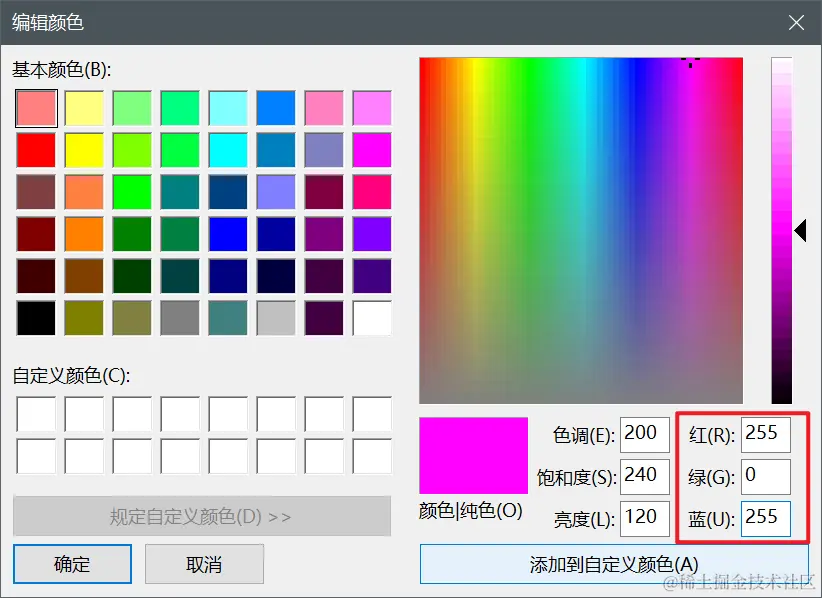Pick a color in the gradient field

(580, 230)
